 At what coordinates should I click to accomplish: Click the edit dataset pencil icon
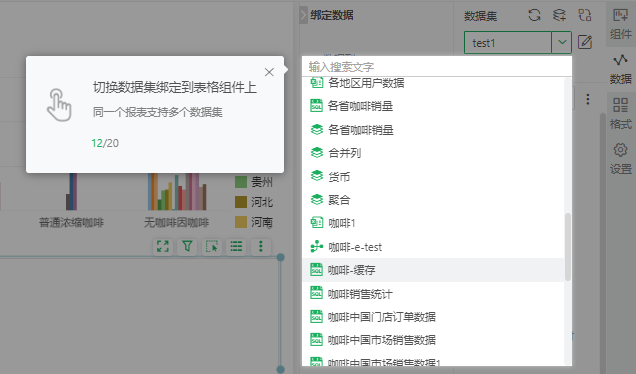tap(584, 42)
